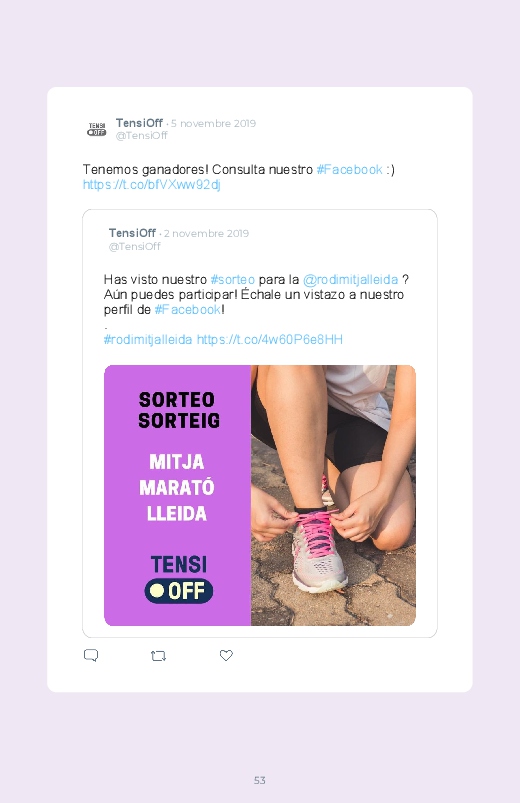Click TensiOff name in quoted tweet
The width and height of the screenshot is (520, 803).
click(x=132, y=233)
